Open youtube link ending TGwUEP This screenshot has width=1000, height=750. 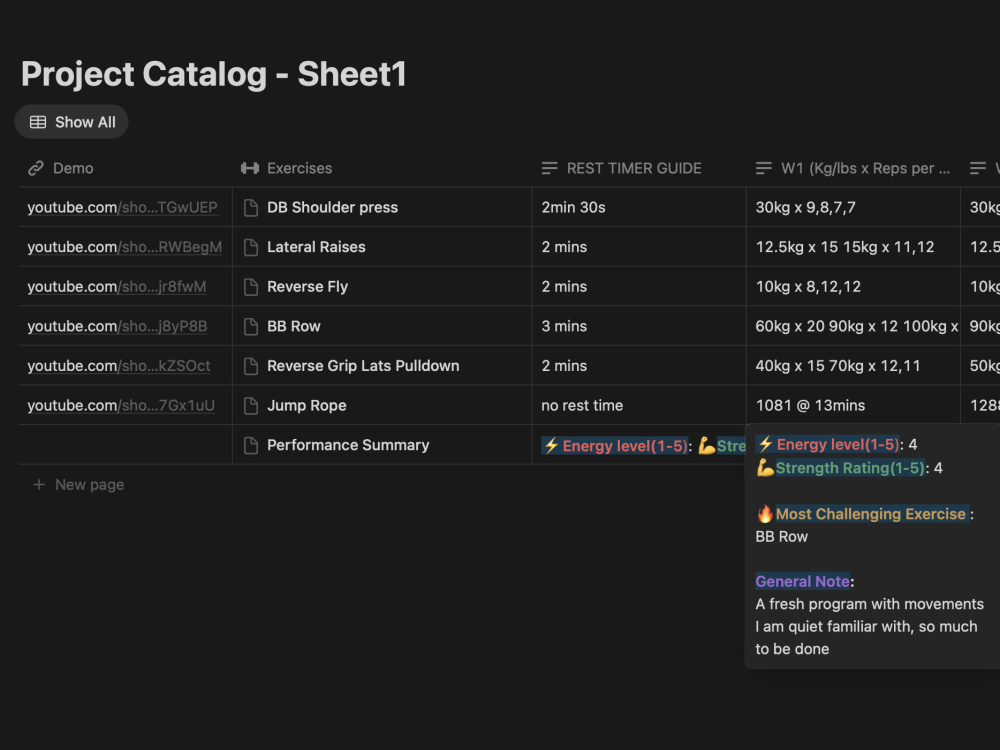pos(122,207)
